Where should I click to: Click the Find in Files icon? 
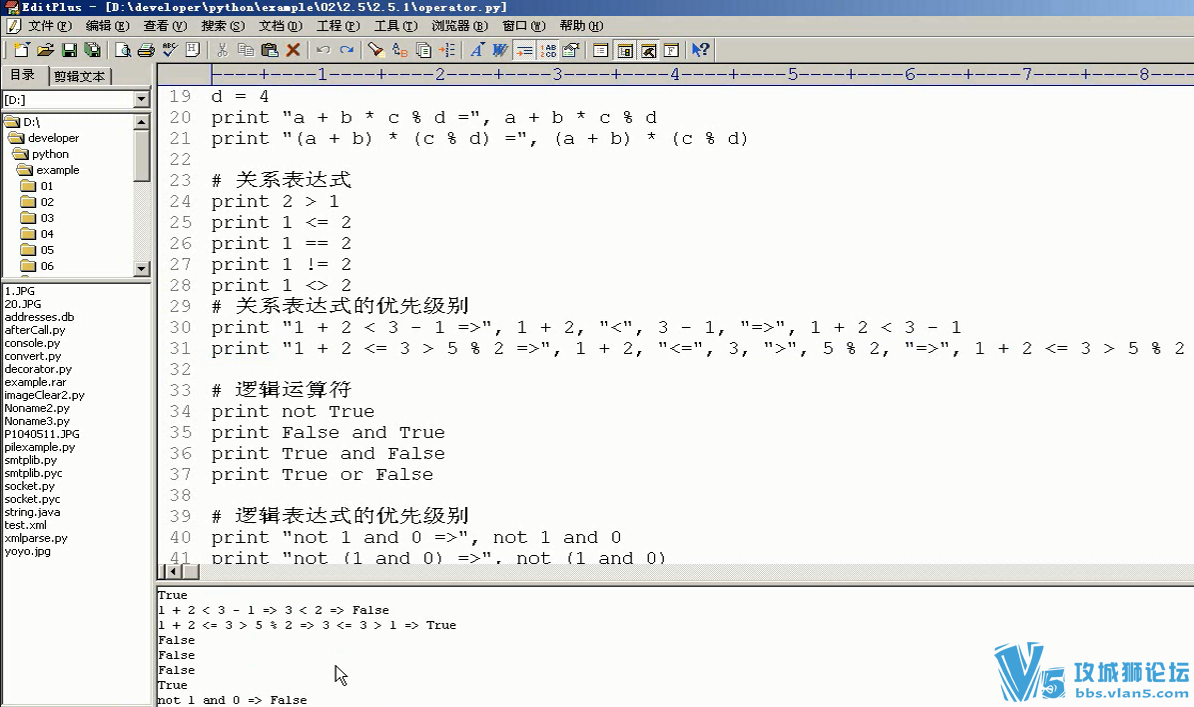click(x=423, y=50)
